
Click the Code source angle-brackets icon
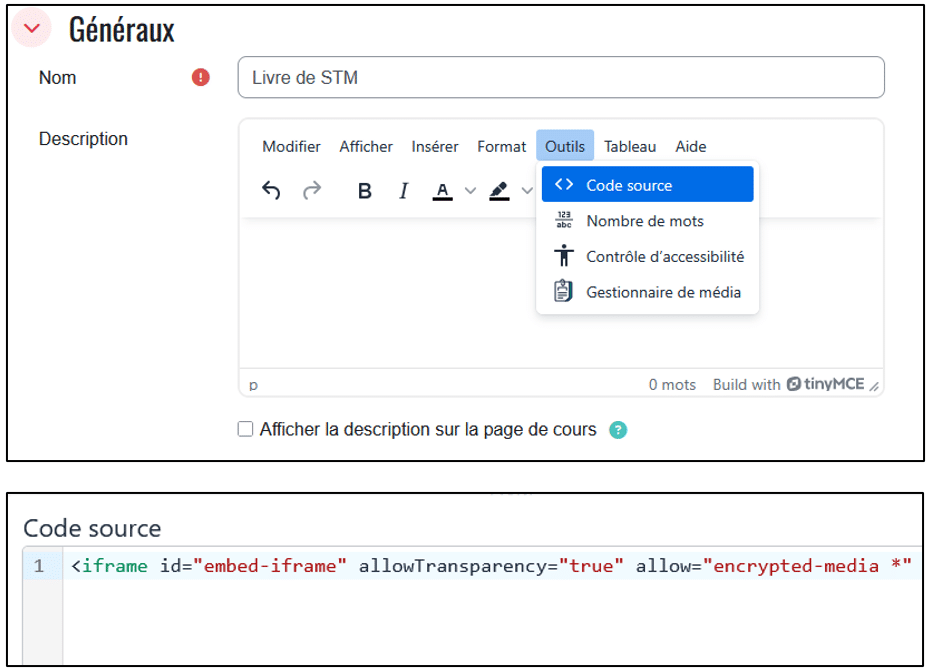click(564, 185)
